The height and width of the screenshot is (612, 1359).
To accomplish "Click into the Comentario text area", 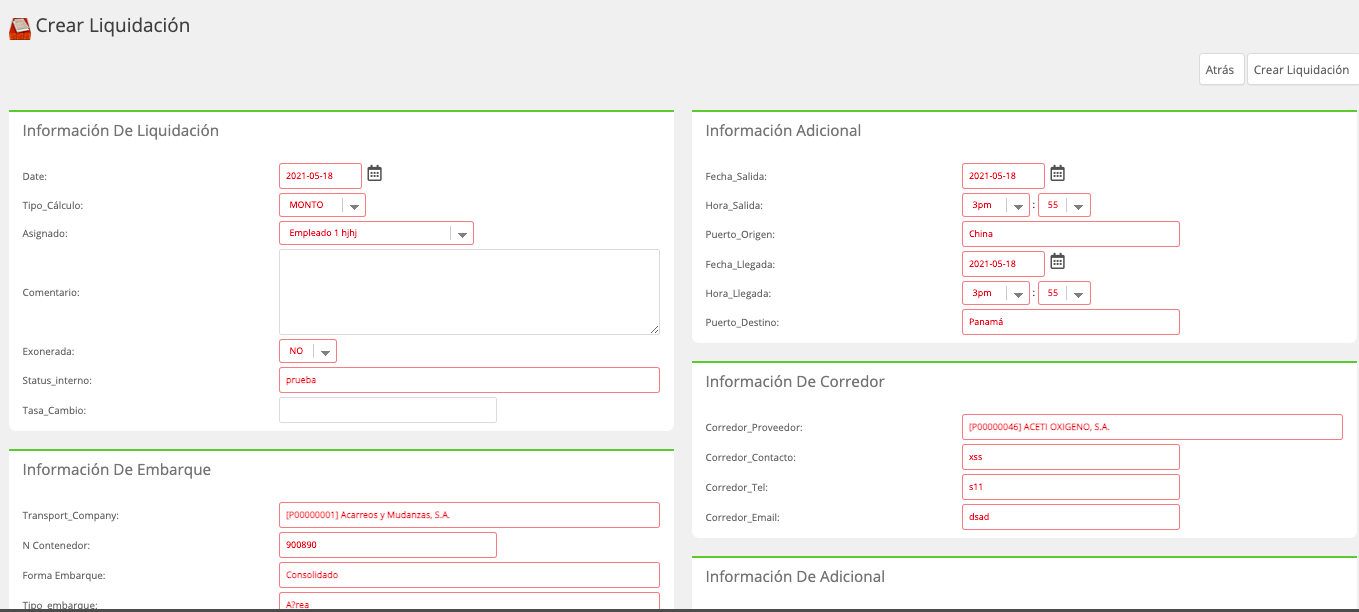I will click(x=469, y=292).
